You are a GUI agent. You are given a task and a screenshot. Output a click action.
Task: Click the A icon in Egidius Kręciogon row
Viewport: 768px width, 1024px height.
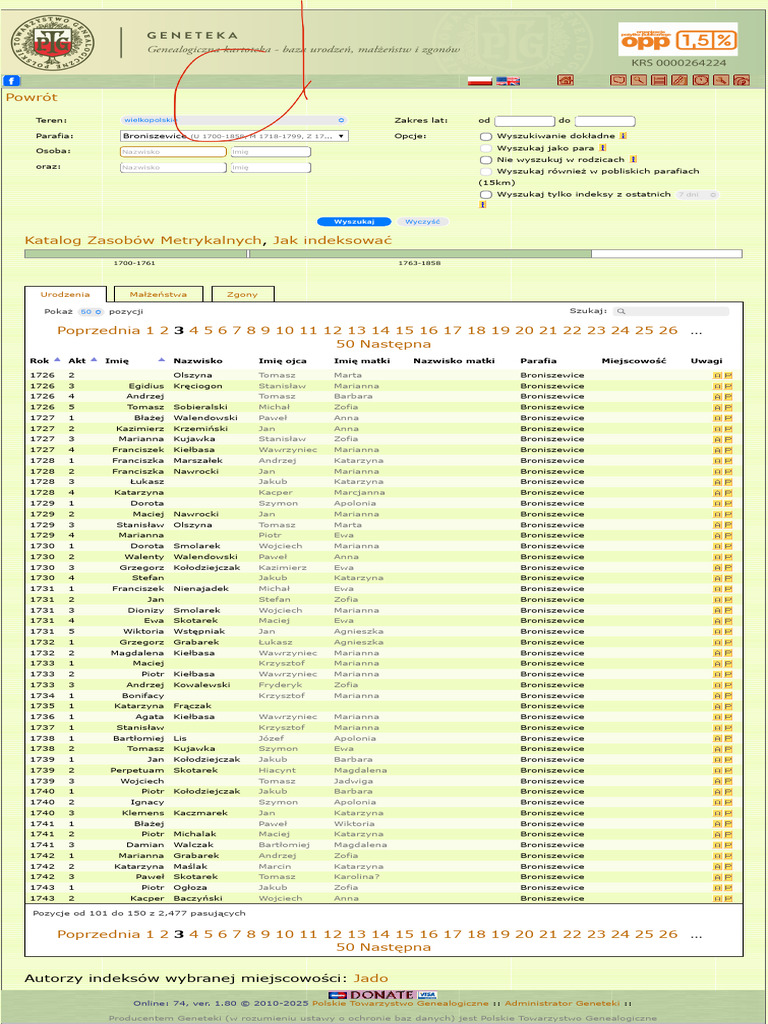click(x=717, y=386)
